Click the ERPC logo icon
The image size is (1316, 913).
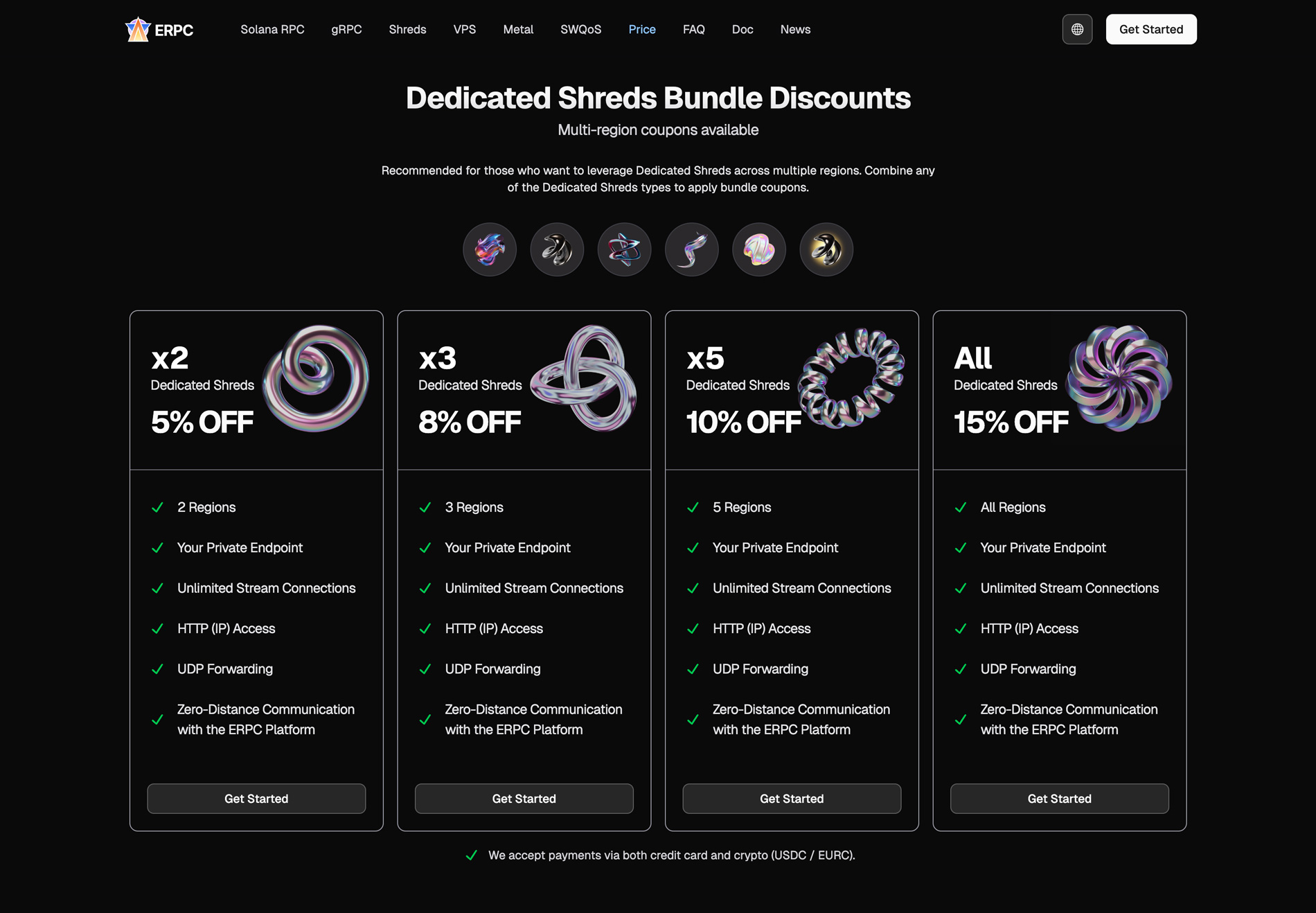pyautogui.click(x=137, y=29)
